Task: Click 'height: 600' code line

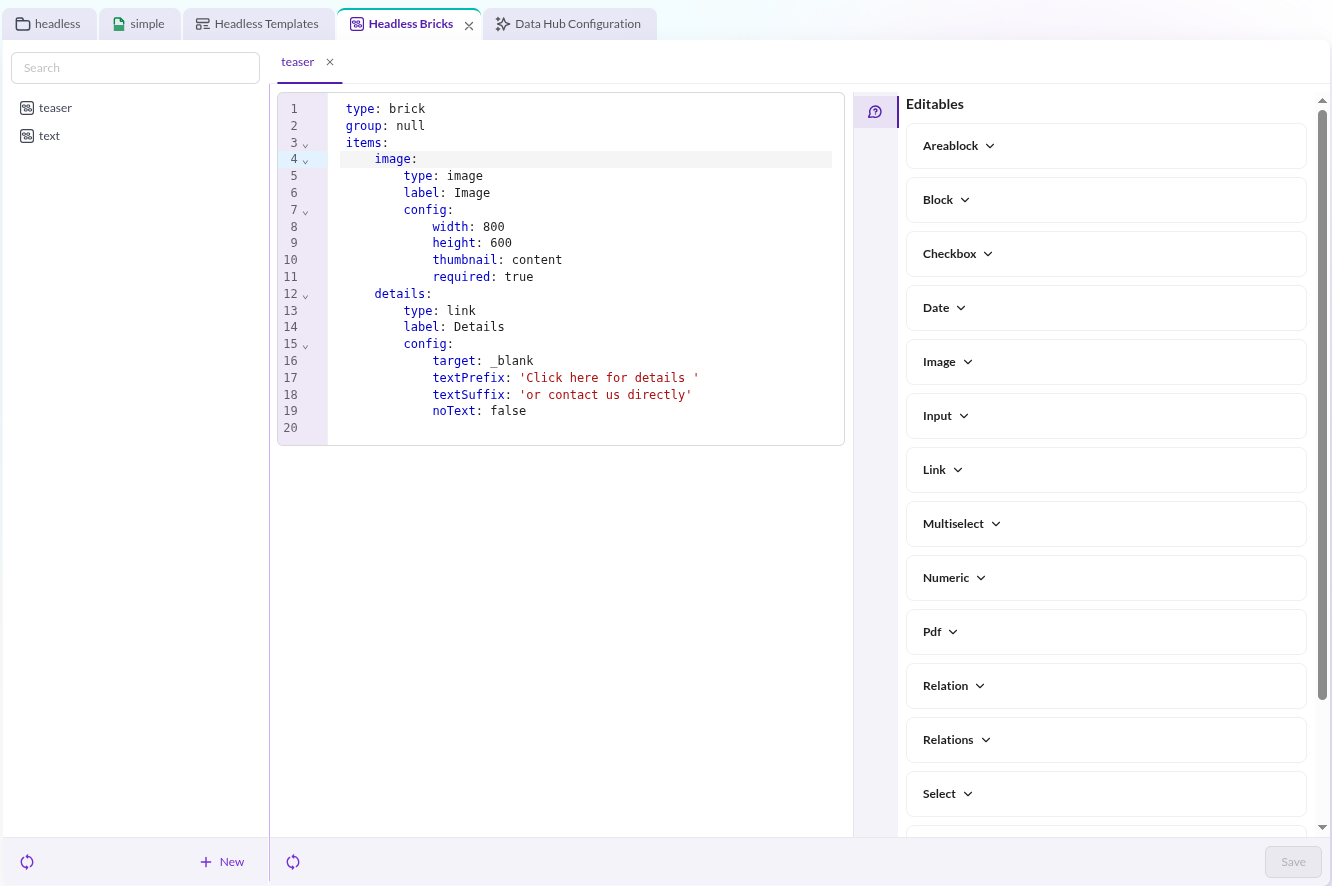Action: click(472, 243)
